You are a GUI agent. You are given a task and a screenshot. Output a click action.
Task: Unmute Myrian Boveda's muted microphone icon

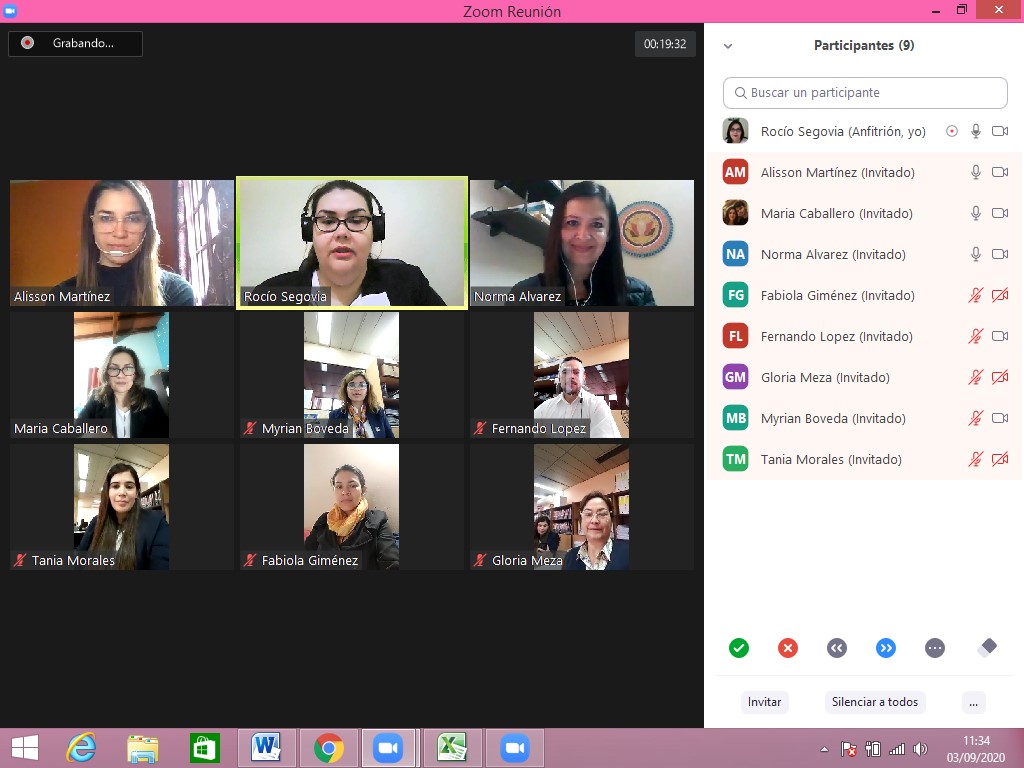click(x=976, y=418)
